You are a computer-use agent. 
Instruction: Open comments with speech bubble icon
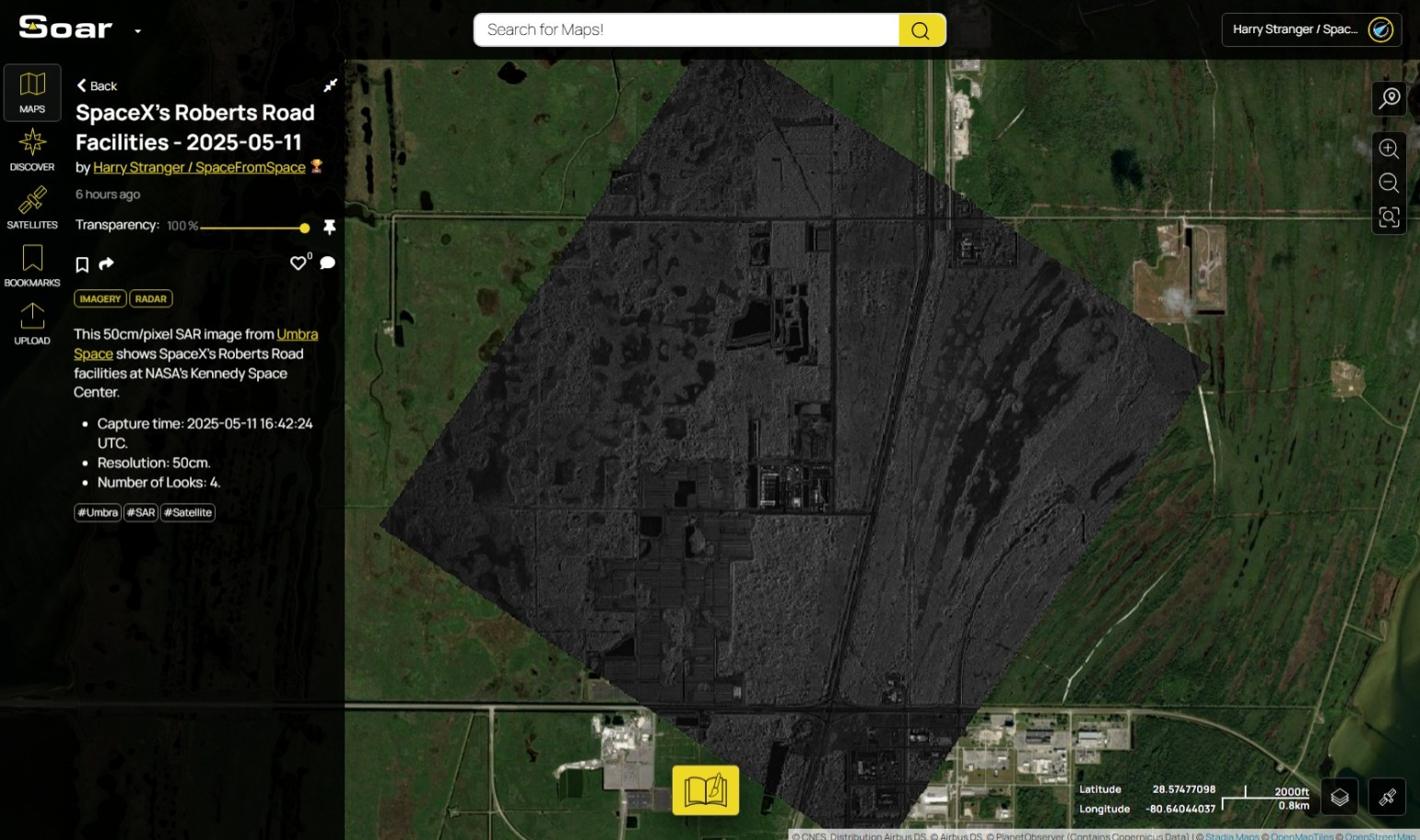(x=327, y=263)
